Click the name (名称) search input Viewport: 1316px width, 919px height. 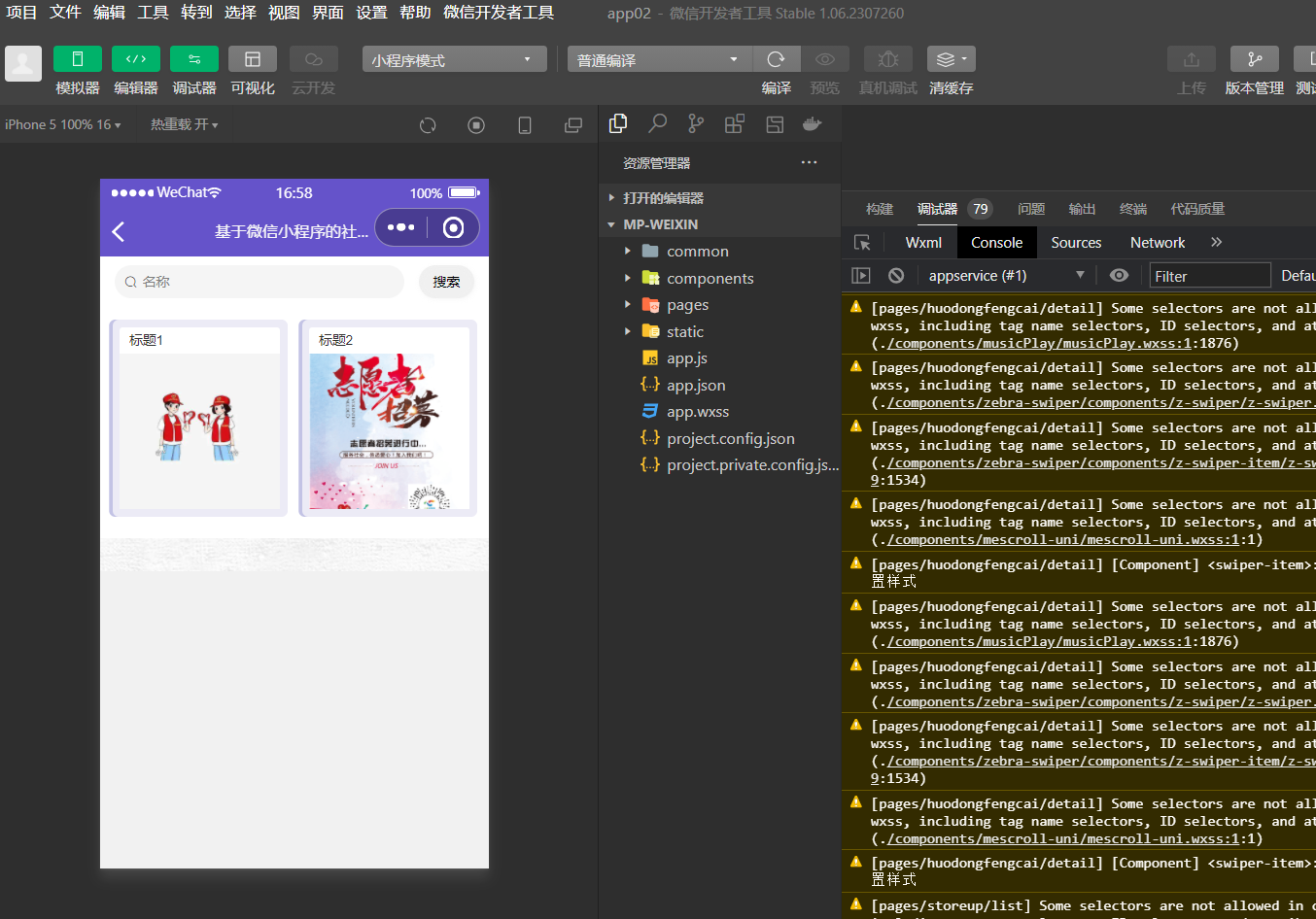click(x=259, y=282)
